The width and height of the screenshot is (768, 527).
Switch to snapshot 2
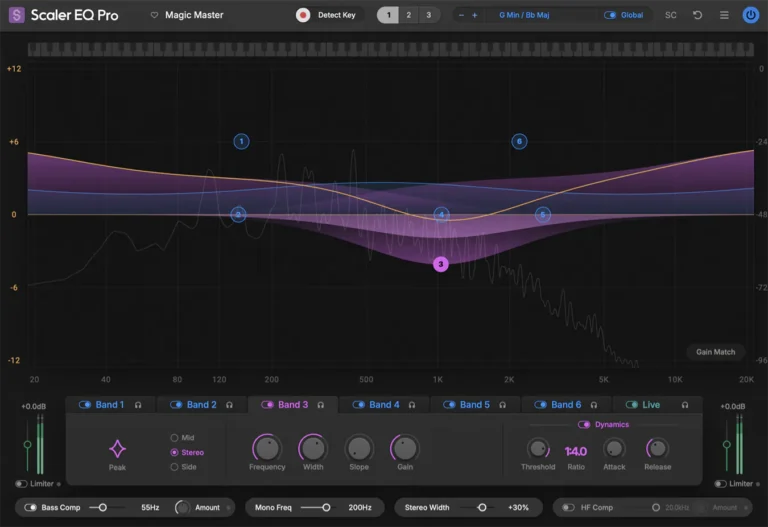pos(408,15)
